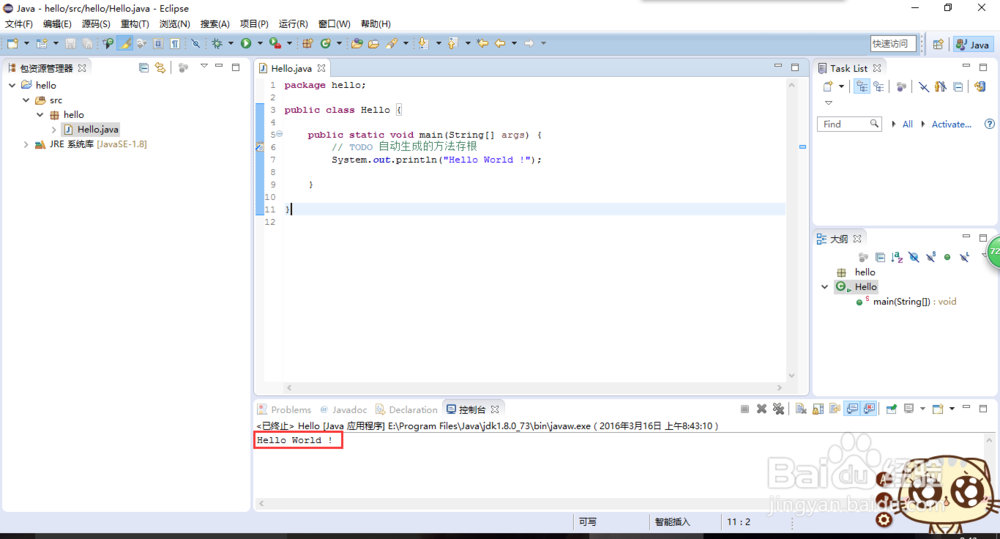Viewport: 1000px width, 539px height.
Task: Toggle Sort alphabetically in Outline view
Action: click(897, 257)
